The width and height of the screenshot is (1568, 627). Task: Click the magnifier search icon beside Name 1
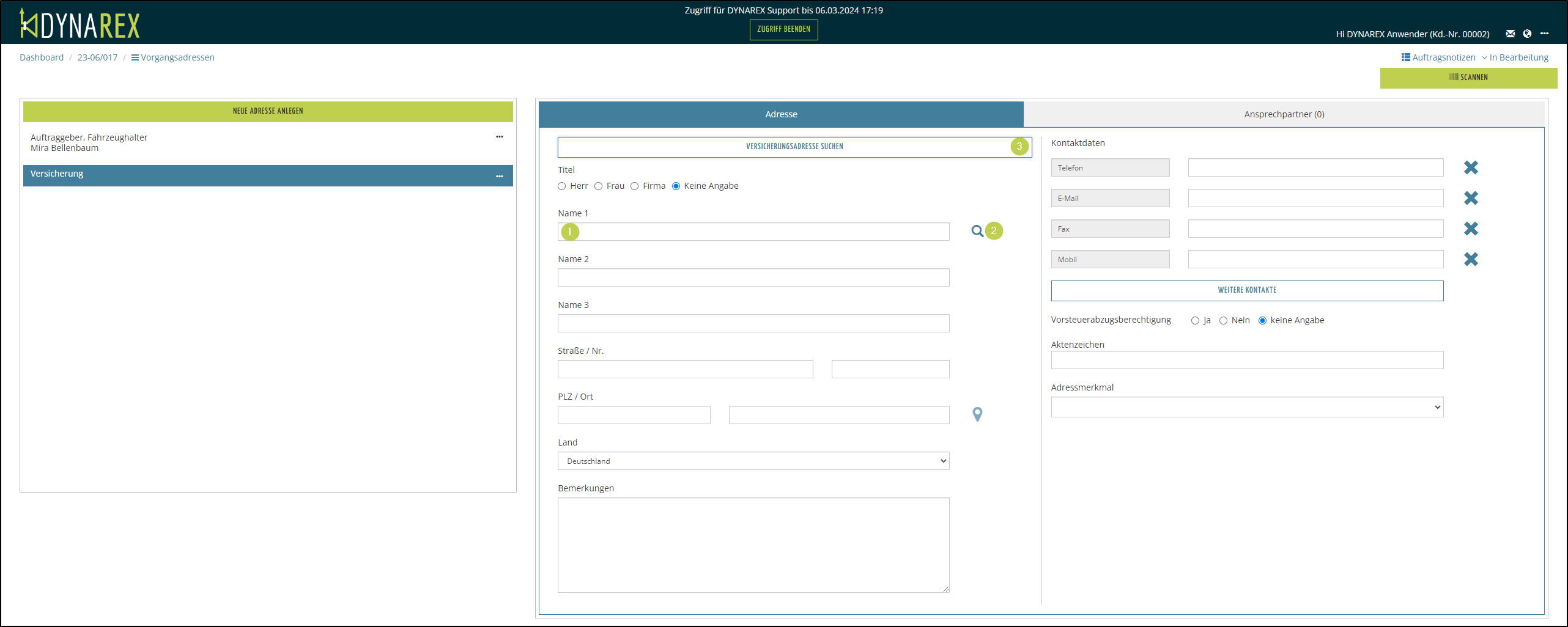pos(977,231)
